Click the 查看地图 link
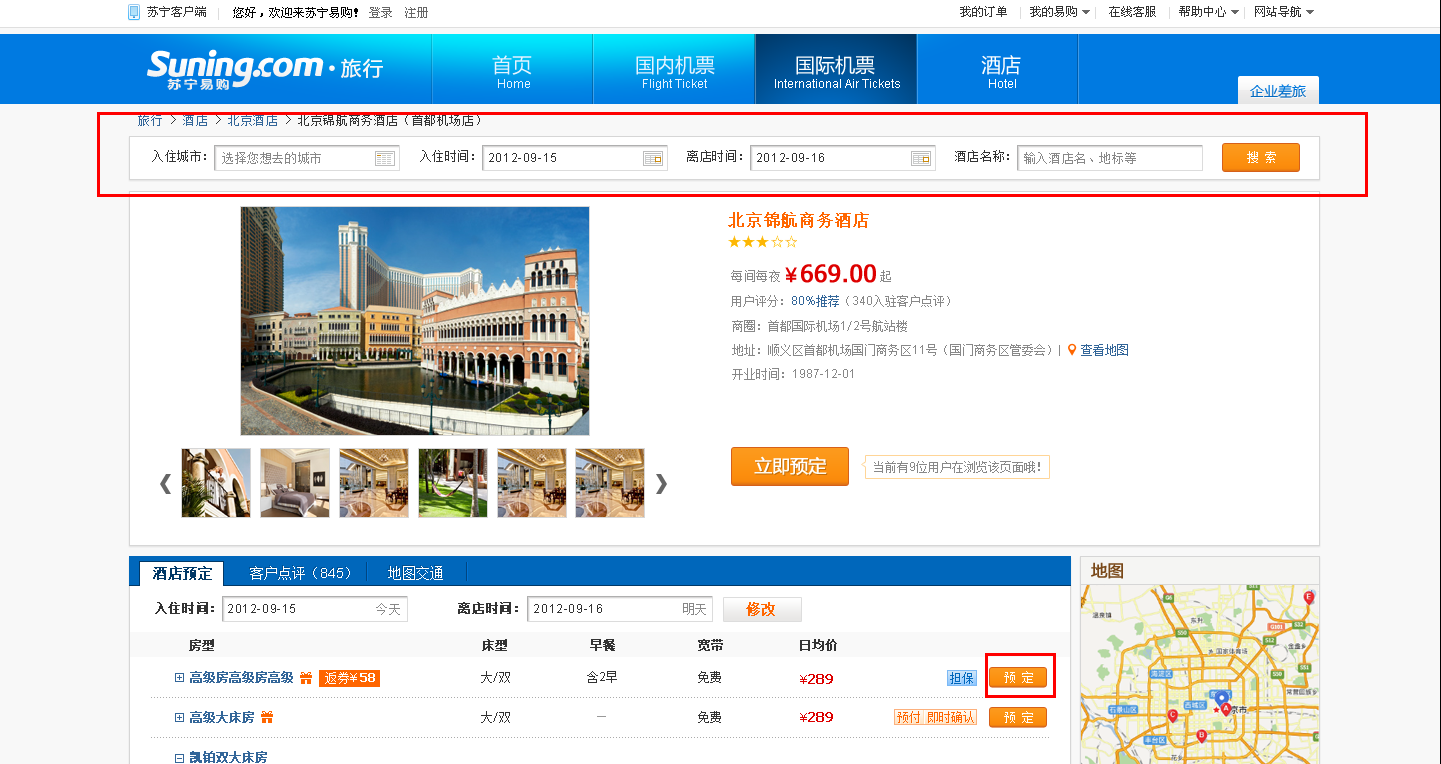The image size is (1441, 764). click(1104, 350)
